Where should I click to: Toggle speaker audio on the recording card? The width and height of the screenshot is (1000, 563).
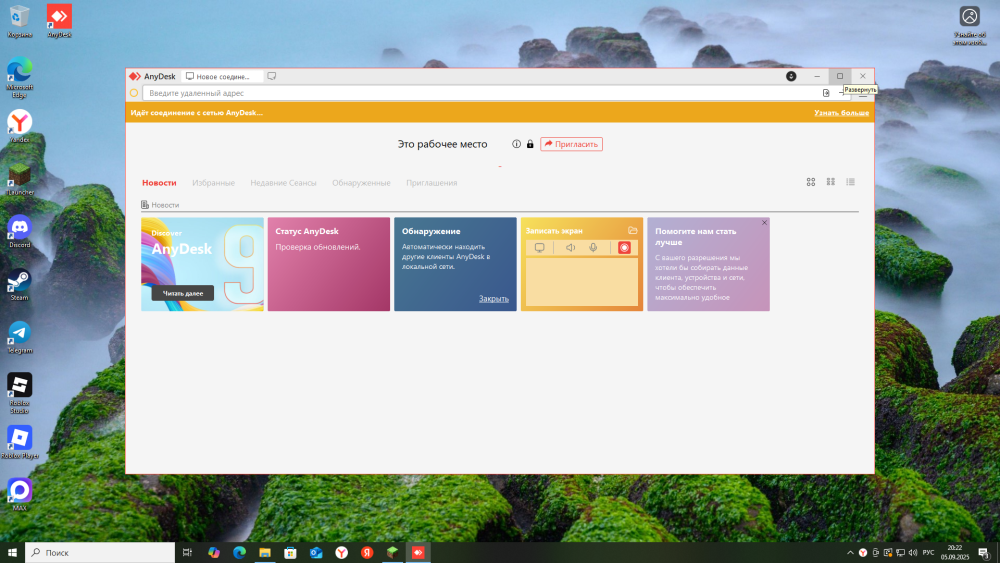point(570,247)
